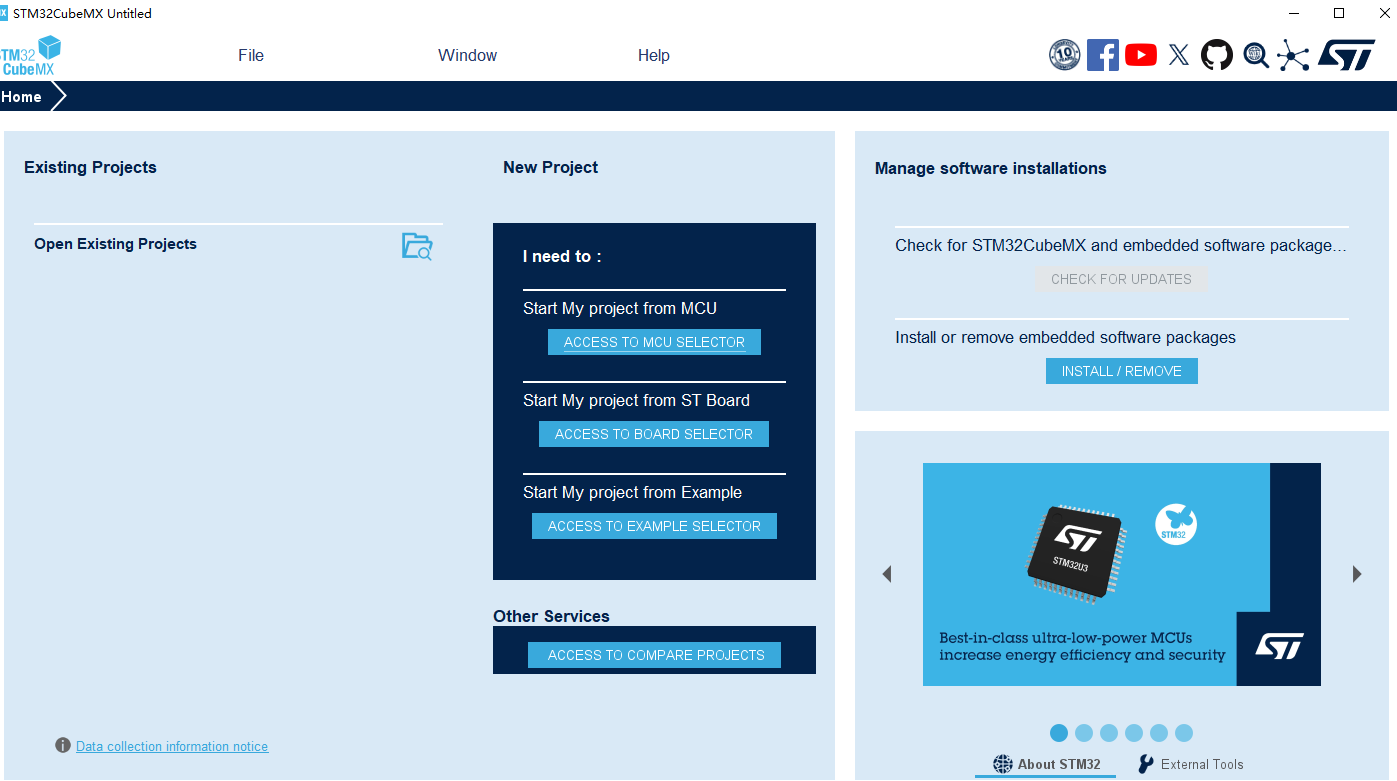Open the ST YouTube channel icon
This screenshot has height=781, width=1397.
point(1141,55)
